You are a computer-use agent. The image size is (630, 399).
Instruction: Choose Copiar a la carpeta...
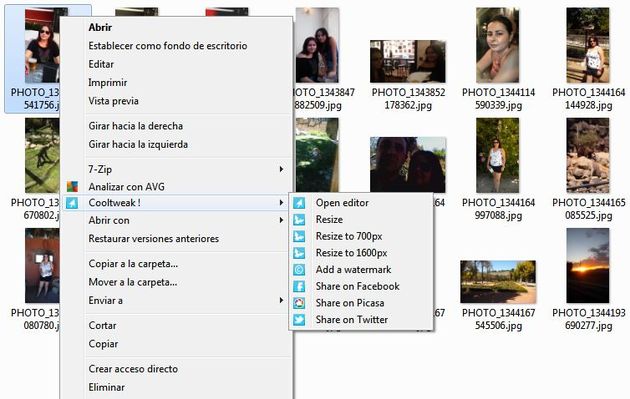(133, 264)
